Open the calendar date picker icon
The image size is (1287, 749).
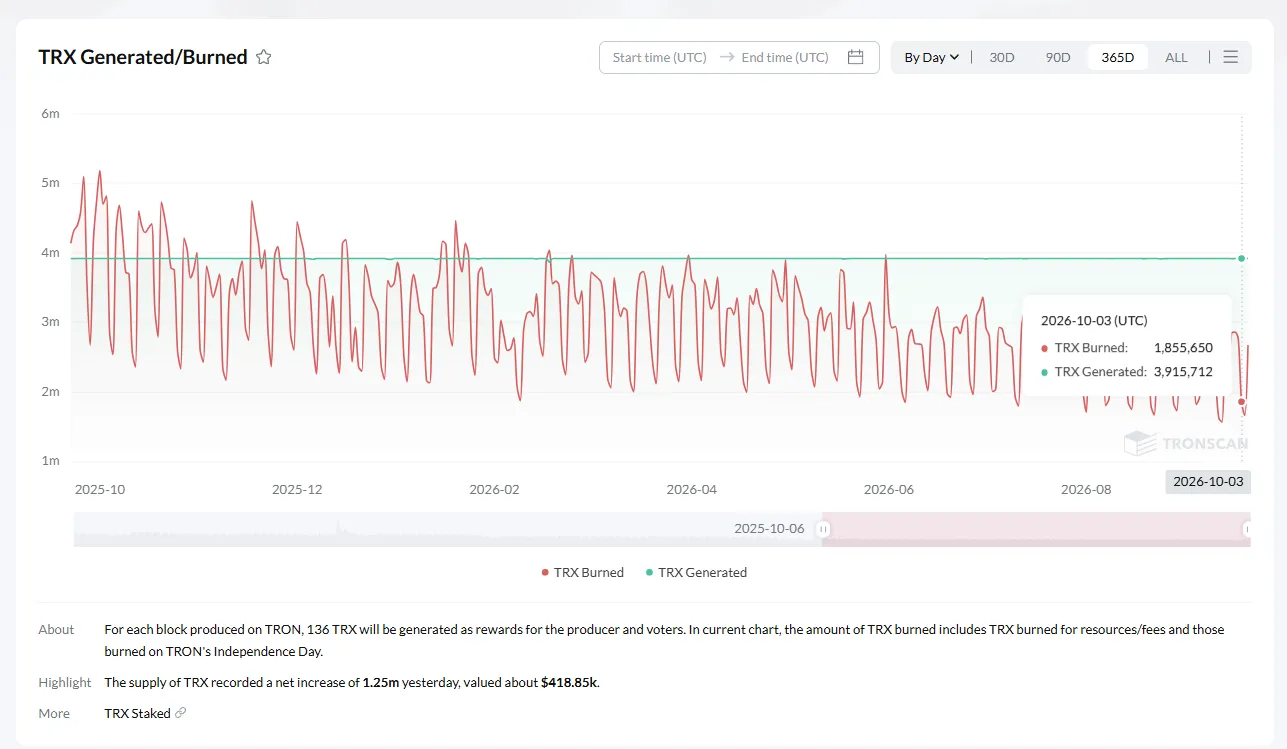tap(855, 57)
